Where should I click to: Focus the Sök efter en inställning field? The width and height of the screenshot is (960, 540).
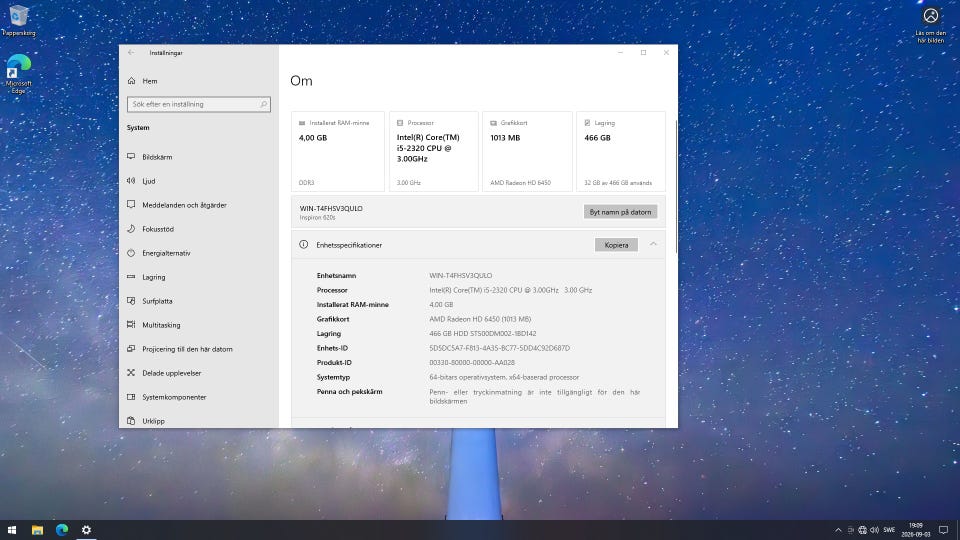coord(198,105)
